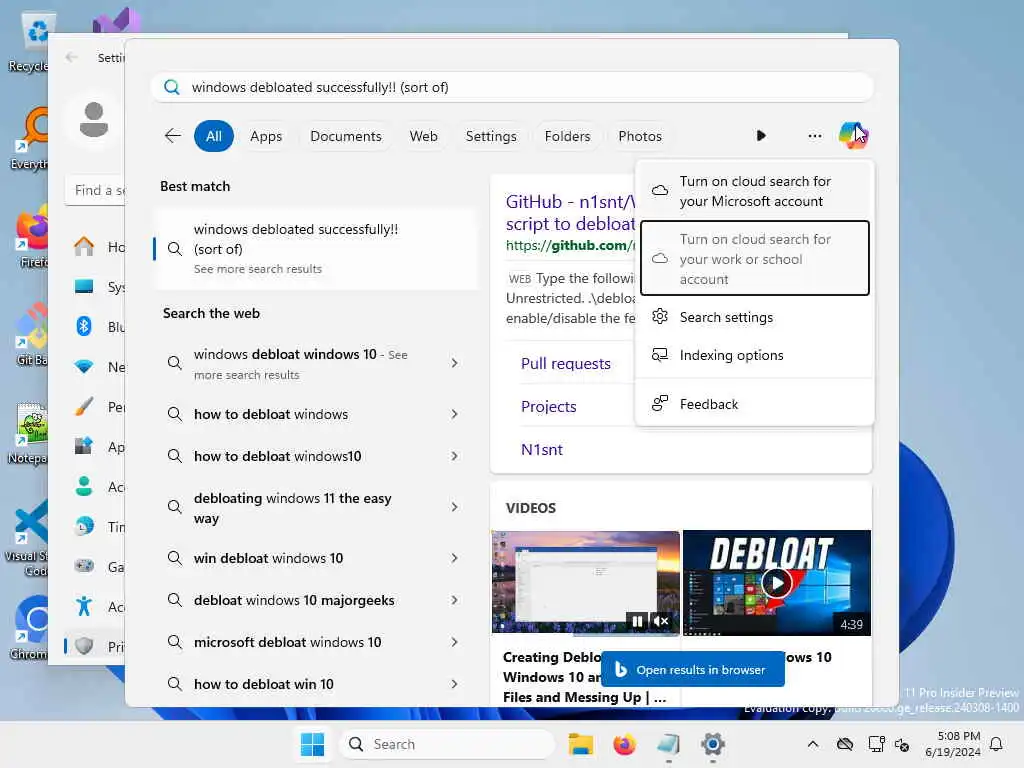Image resolution: width=1024 pixels, height=768 pixels.
Task: Select 'debloat windows 10 majorgeeks' web suggestion
Action: point(294,600)
